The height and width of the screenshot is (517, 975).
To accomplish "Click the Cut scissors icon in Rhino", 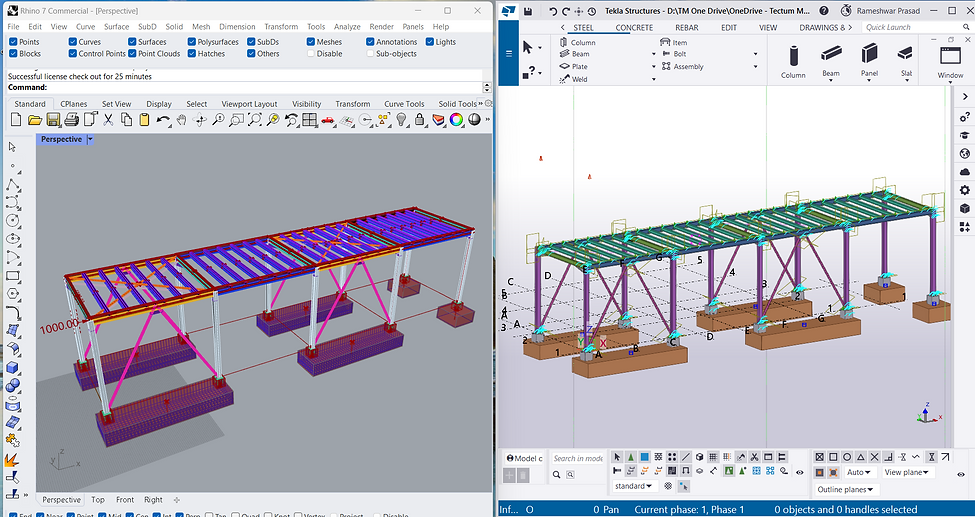I will [108, 119].
